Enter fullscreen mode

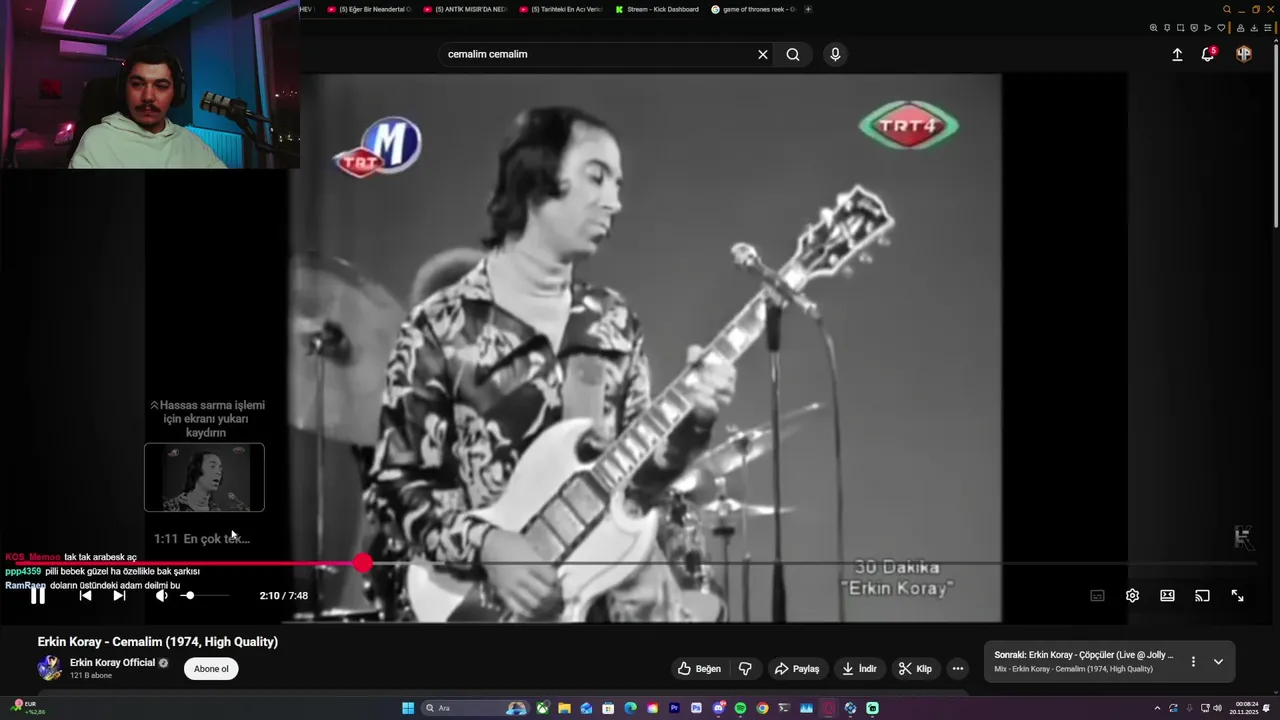(1237, 596)
